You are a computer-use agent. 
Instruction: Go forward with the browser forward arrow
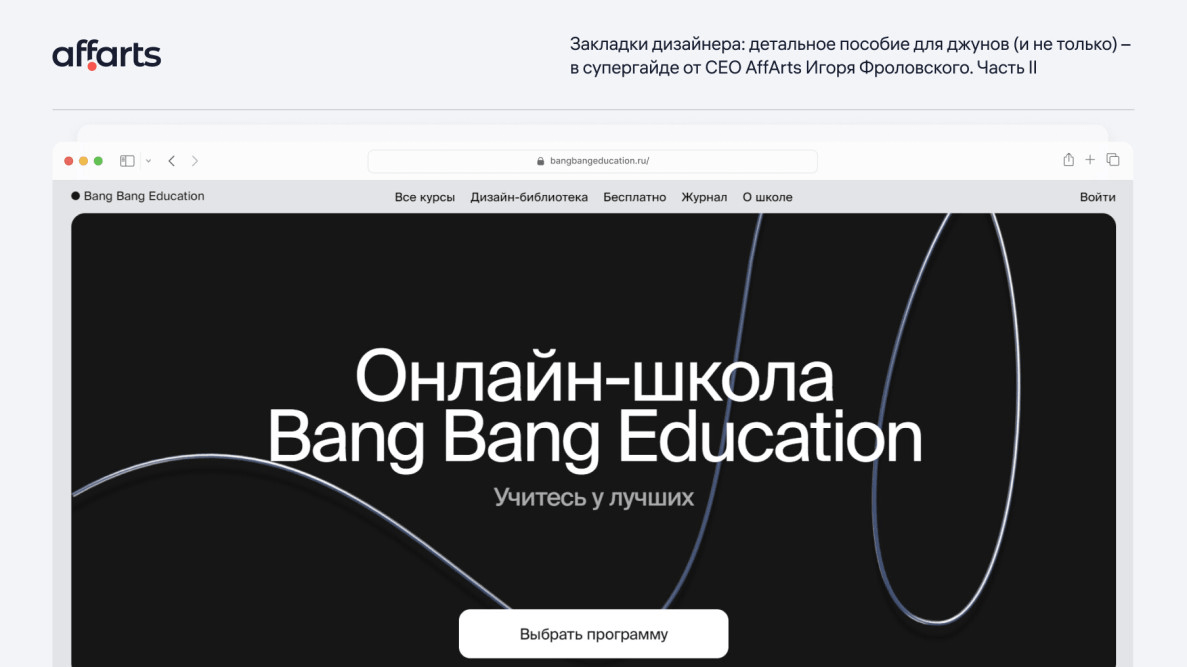click(x=195, y=161)
